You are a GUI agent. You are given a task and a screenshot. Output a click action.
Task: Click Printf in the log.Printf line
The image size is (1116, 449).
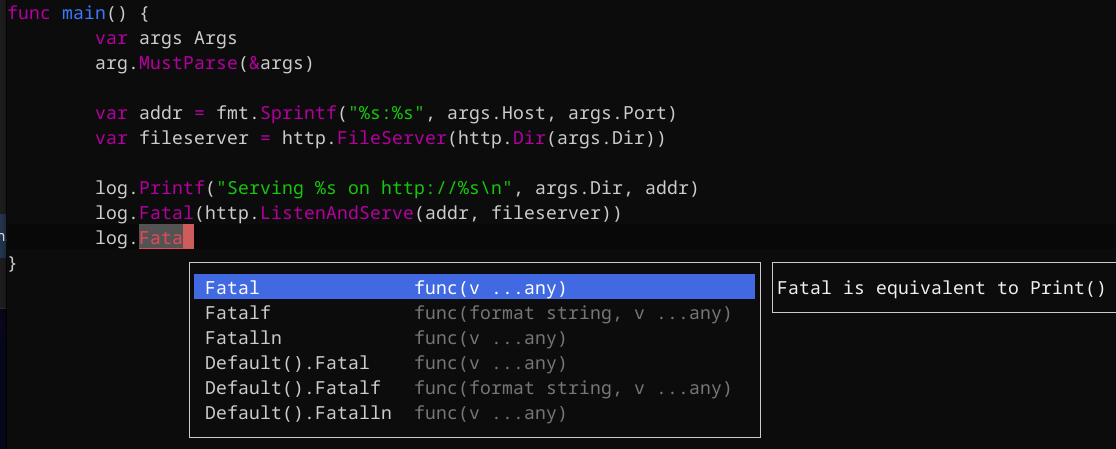click(x=172, y=188)
